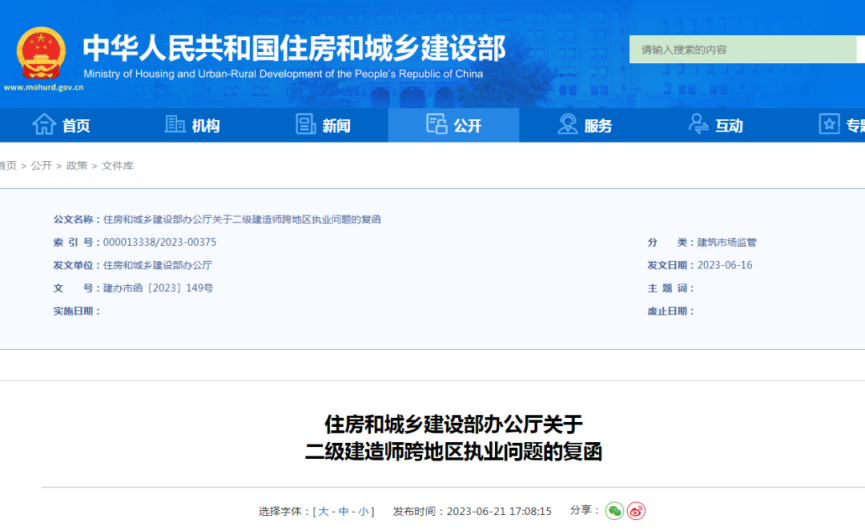Image resolution: width=865 pixels, height=531 pixels.
Task: Set font size to 中
Action: (x=343, y=511)
